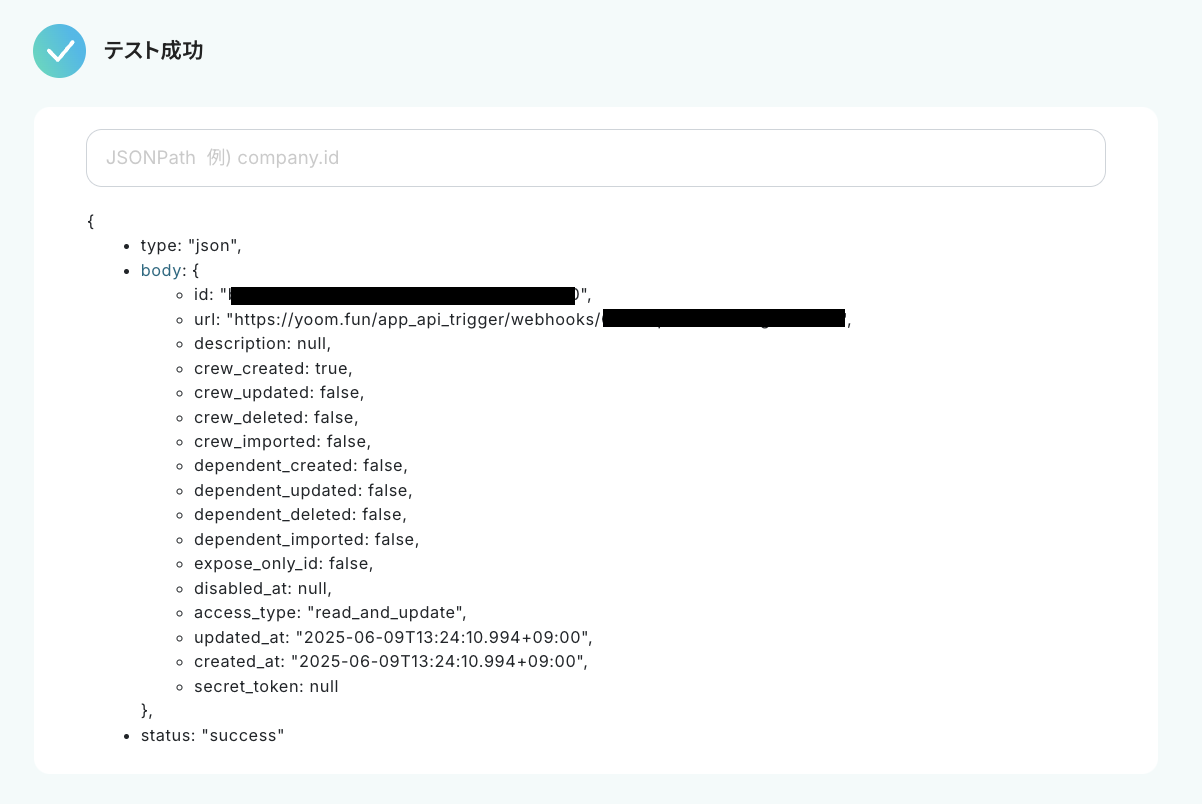
Task: Select the description: null entry
Action: [262, 344]
